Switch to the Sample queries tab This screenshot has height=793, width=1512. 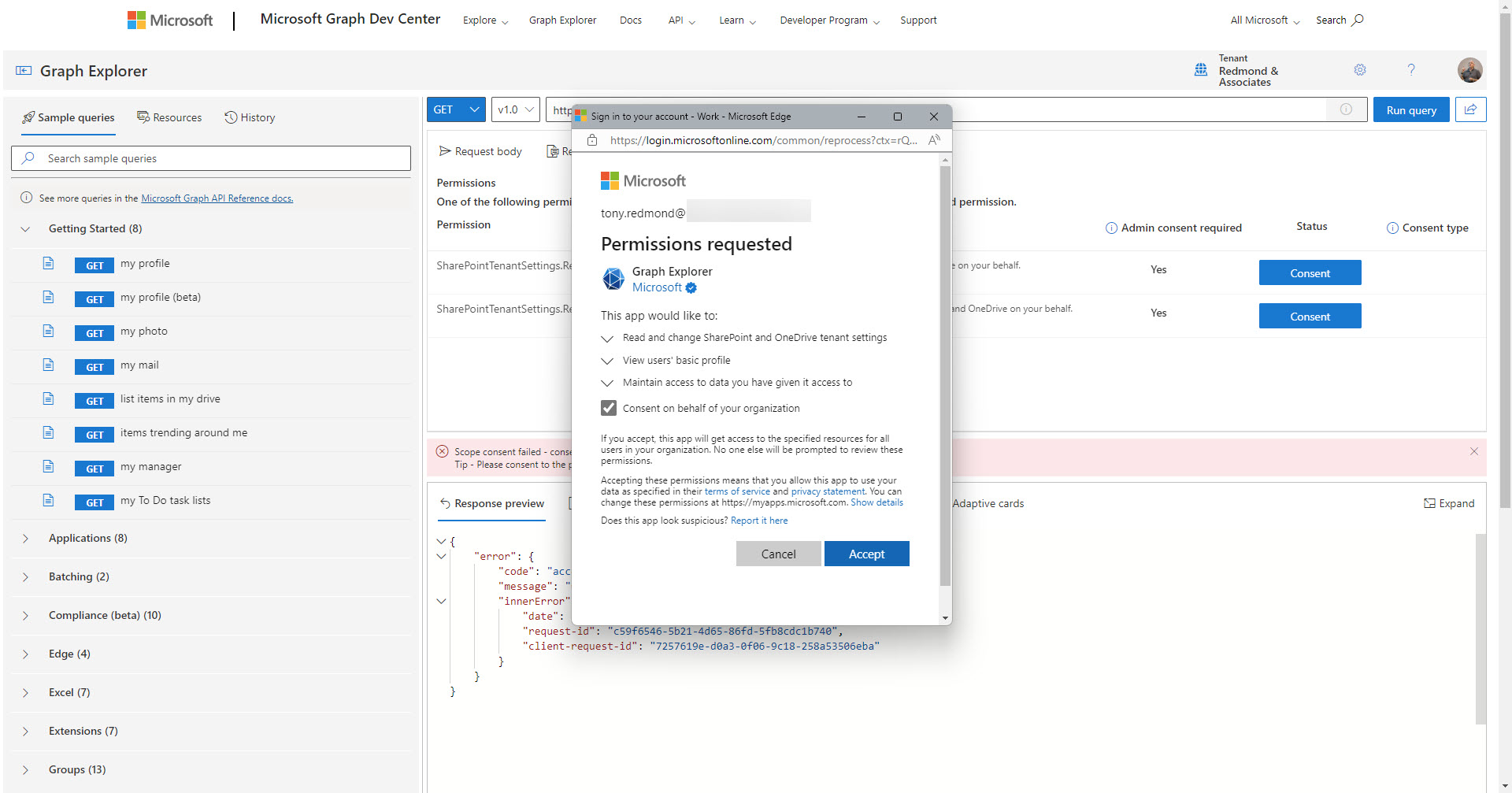pos(68,117)
